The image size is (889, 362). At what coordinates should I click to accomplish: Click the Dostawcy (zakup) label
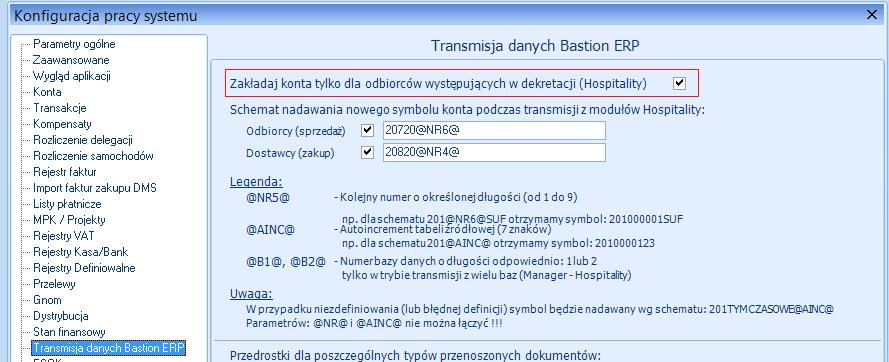(290, 153)
